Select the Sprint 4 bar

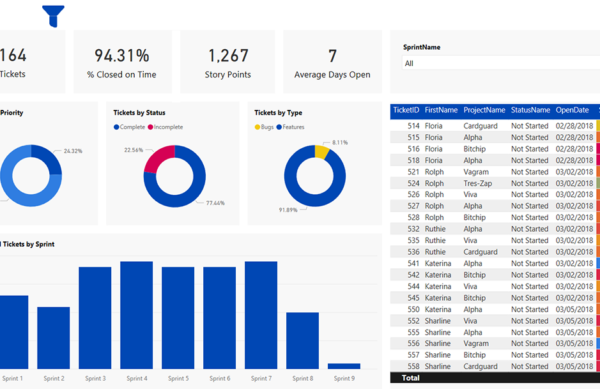point(136,315)
